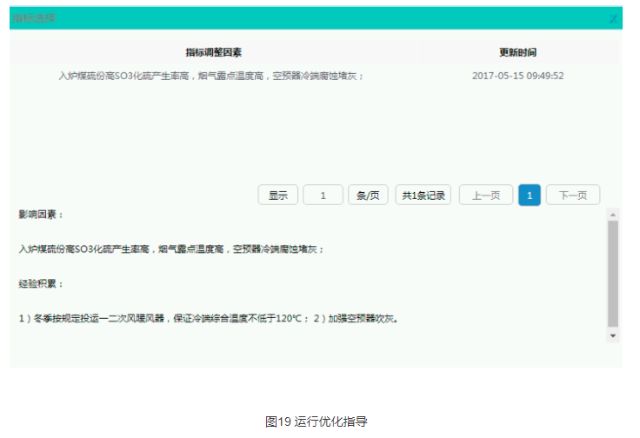Click the 影响因素 label
Screen dimensions: 640x438
(41, 214)
